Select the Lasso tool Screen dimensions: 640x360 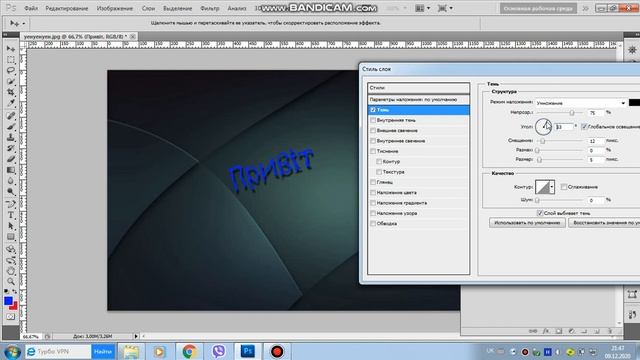pos(11,71)
